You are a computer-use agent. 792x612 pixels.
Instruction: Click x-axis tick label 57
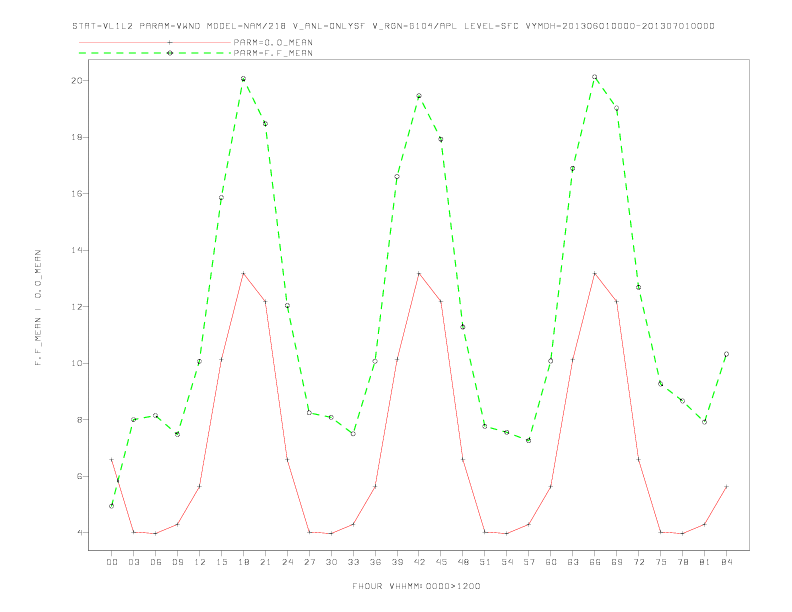coord(529,562)
